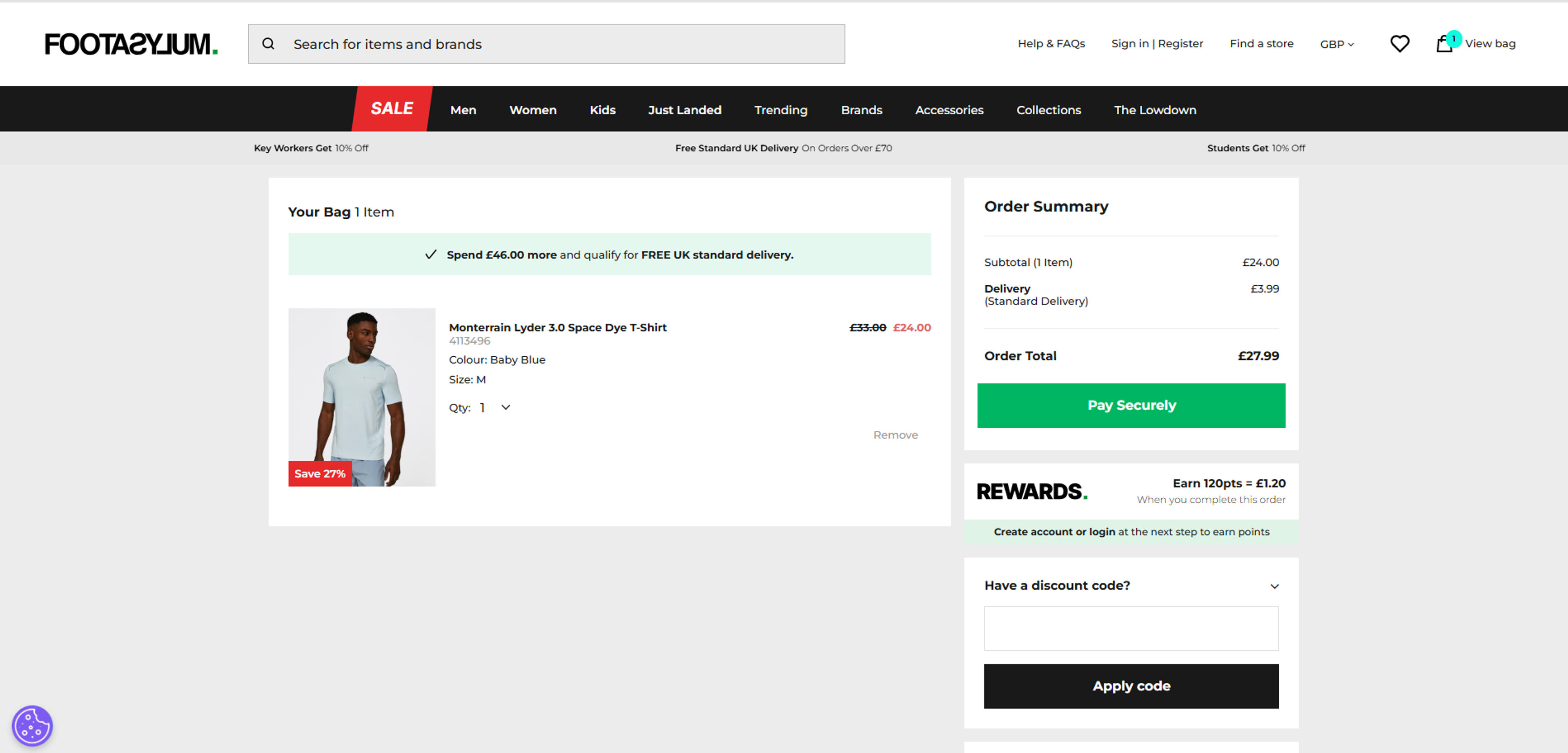Click the product code 4113496
The height and width of the screenshot is (753, 1568).
click(x=469, y=341)
